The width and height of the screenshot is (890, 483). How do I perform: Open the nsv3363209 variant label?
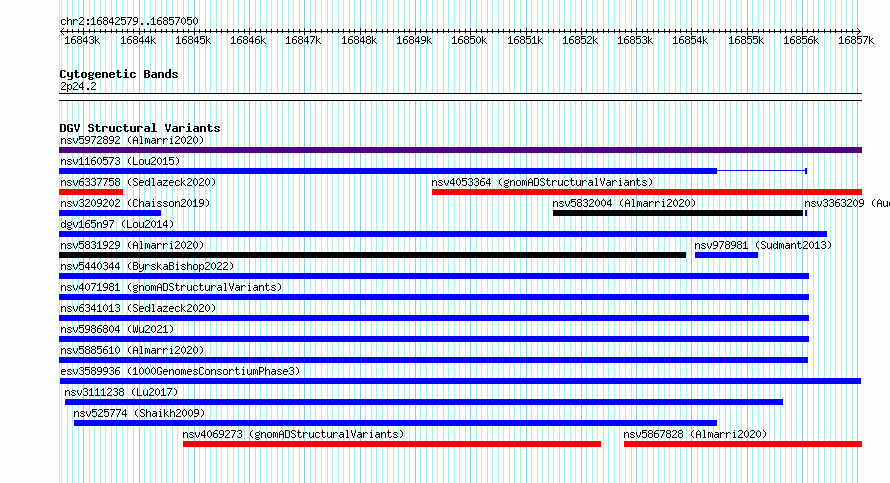[x=847, y=203]
